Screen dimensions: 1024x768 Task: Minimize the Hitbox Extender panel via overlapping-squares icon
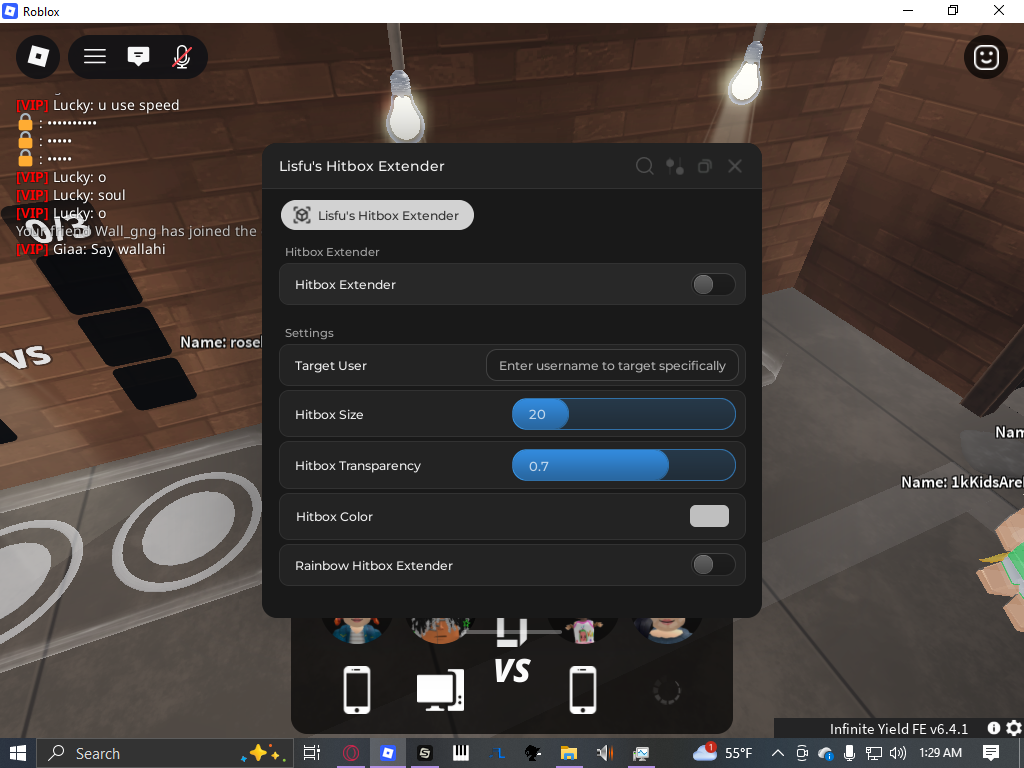704,167
